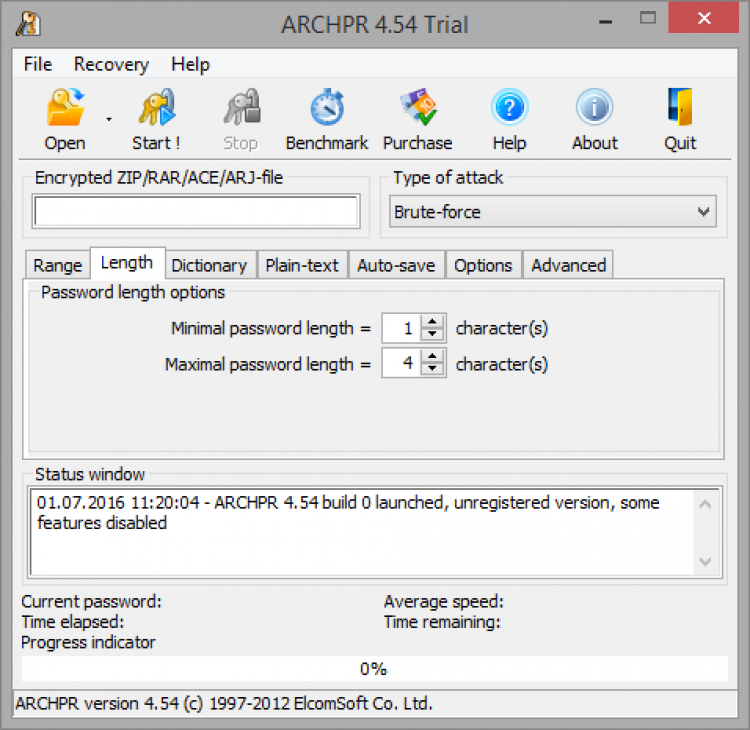This screenshot has width=750, height=730.
Task: Click the minimal password length value field
Action: pos(401,328)
